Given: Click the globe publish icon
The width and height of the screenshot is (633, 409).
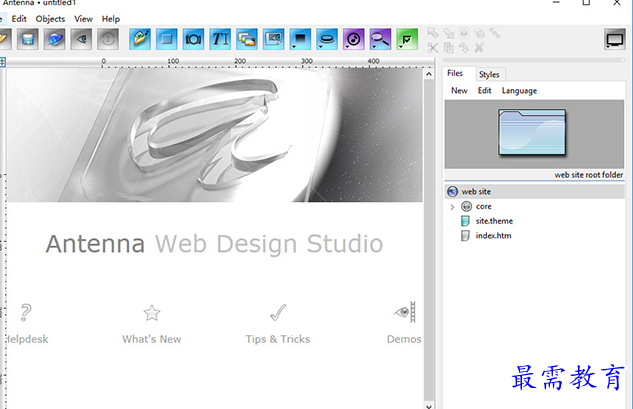Looking at the screenshot, I should coord(54,39).
